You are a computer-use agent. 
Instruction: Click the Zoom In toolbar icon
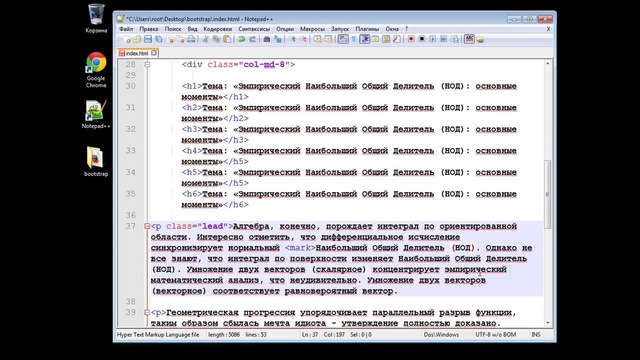pos(293,39)
